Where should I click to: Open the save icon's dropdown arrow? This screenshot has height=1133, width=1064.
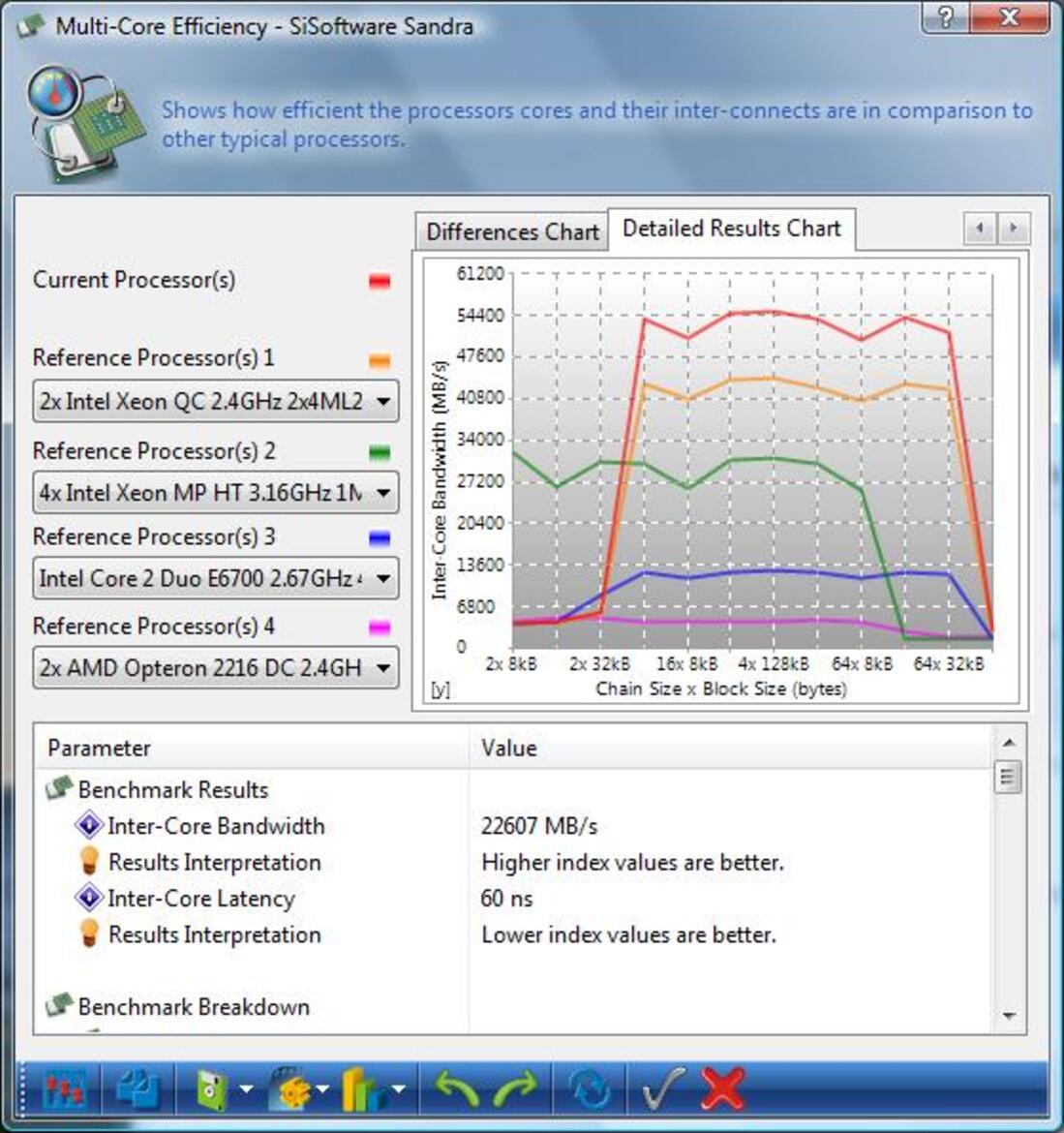[x=246, y=1088]
